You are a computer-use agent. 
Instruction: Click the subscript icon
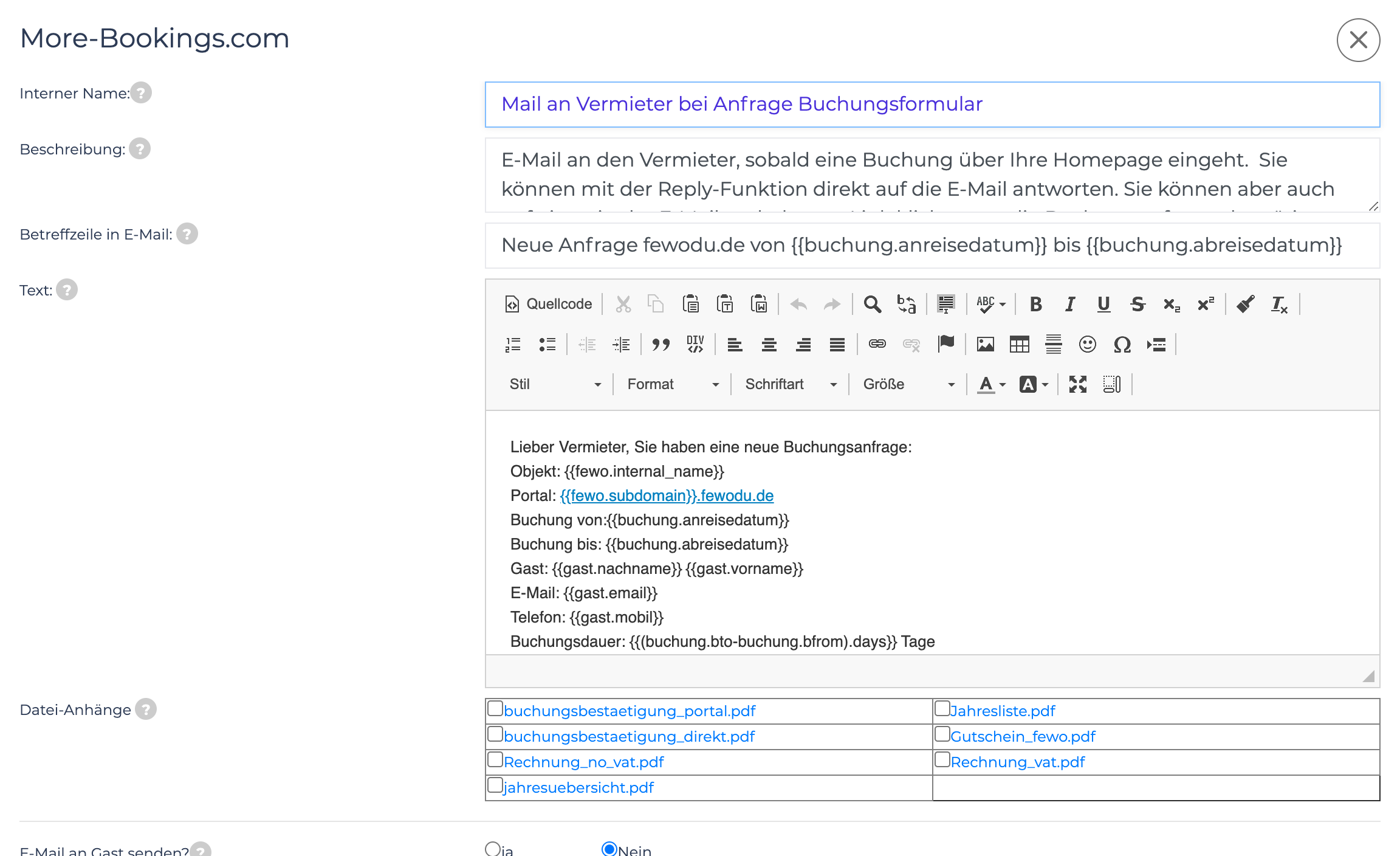pos(1172,304)
